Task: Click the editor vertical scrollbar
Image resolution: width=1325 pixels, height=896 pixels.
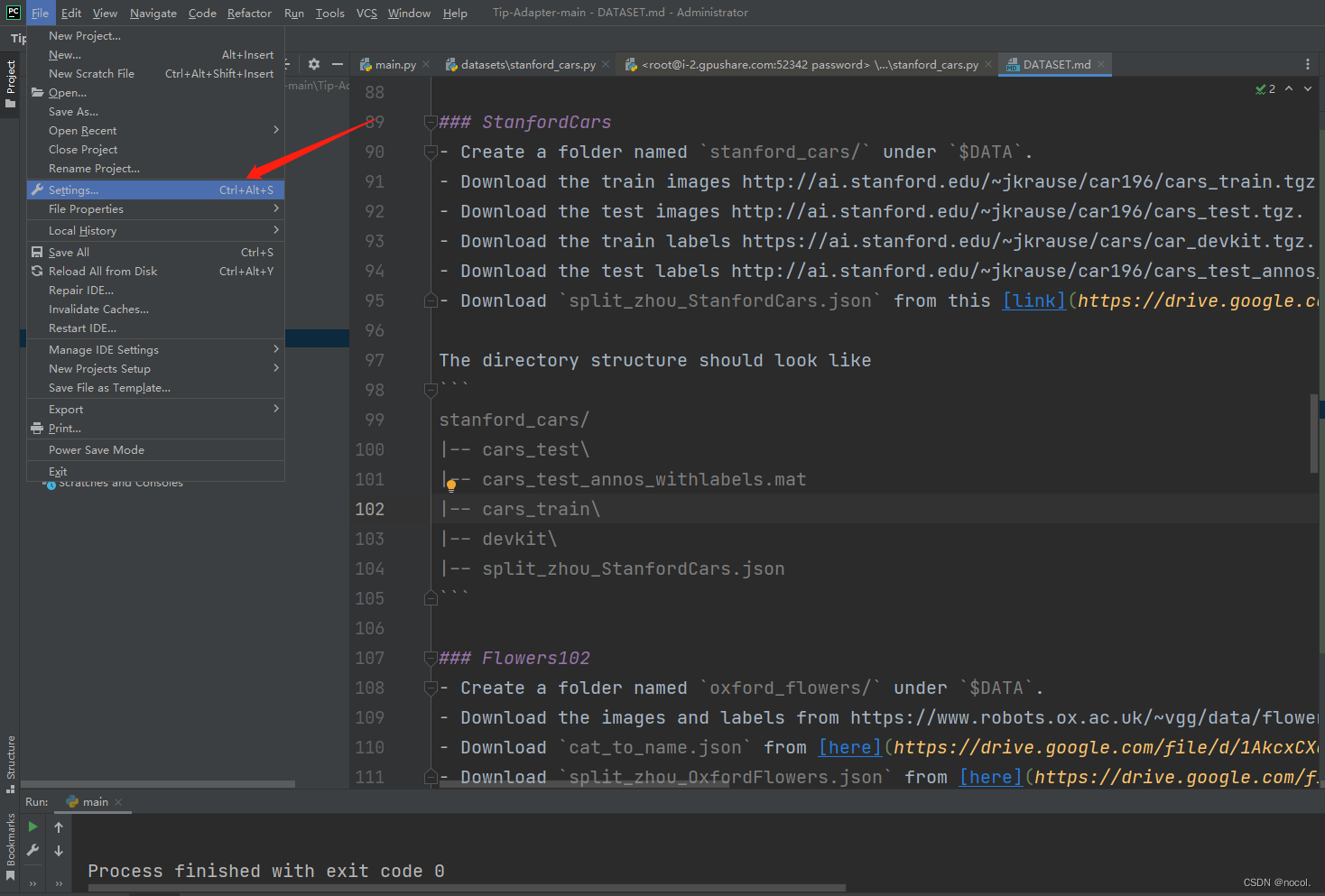Action: 1314,433
